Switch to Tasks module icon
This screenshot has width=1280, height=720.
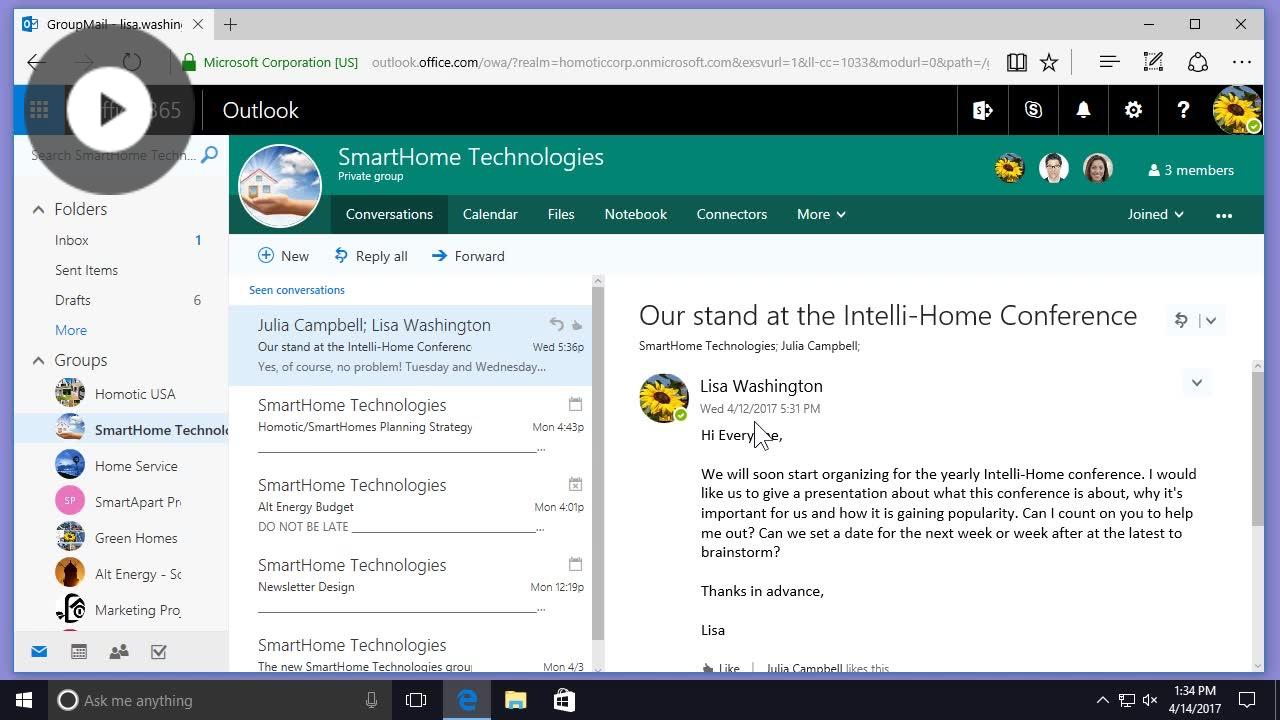[x=159, y=652]
